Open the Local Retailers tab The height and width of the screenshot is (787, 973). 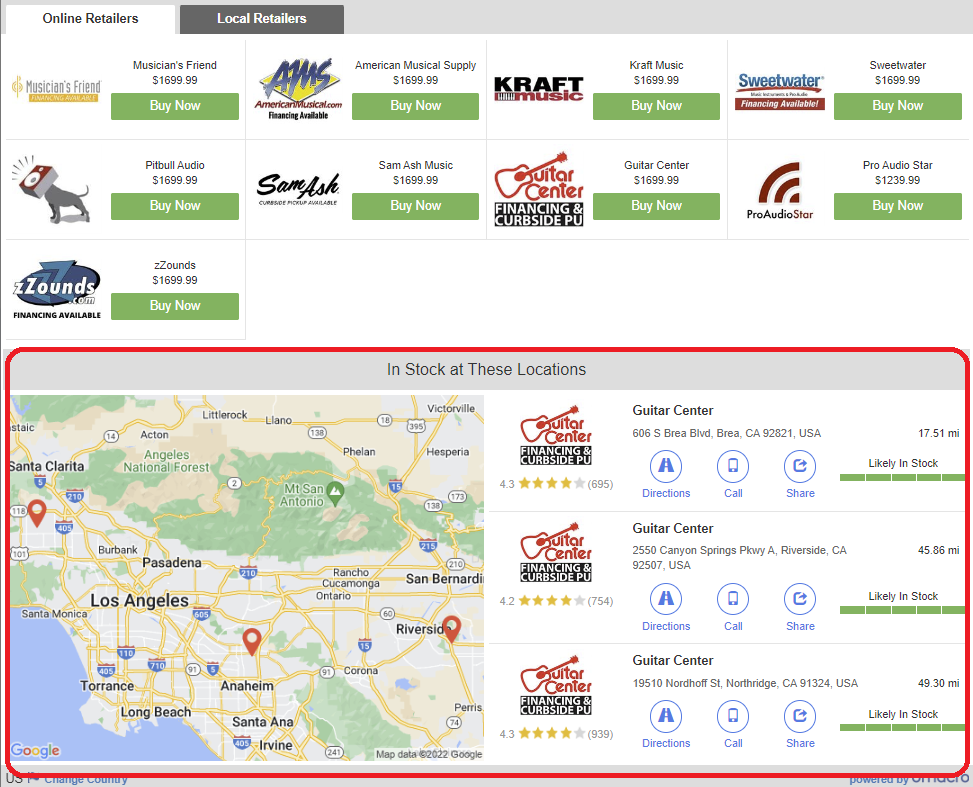pyautogui.click(x=261, y=19)
